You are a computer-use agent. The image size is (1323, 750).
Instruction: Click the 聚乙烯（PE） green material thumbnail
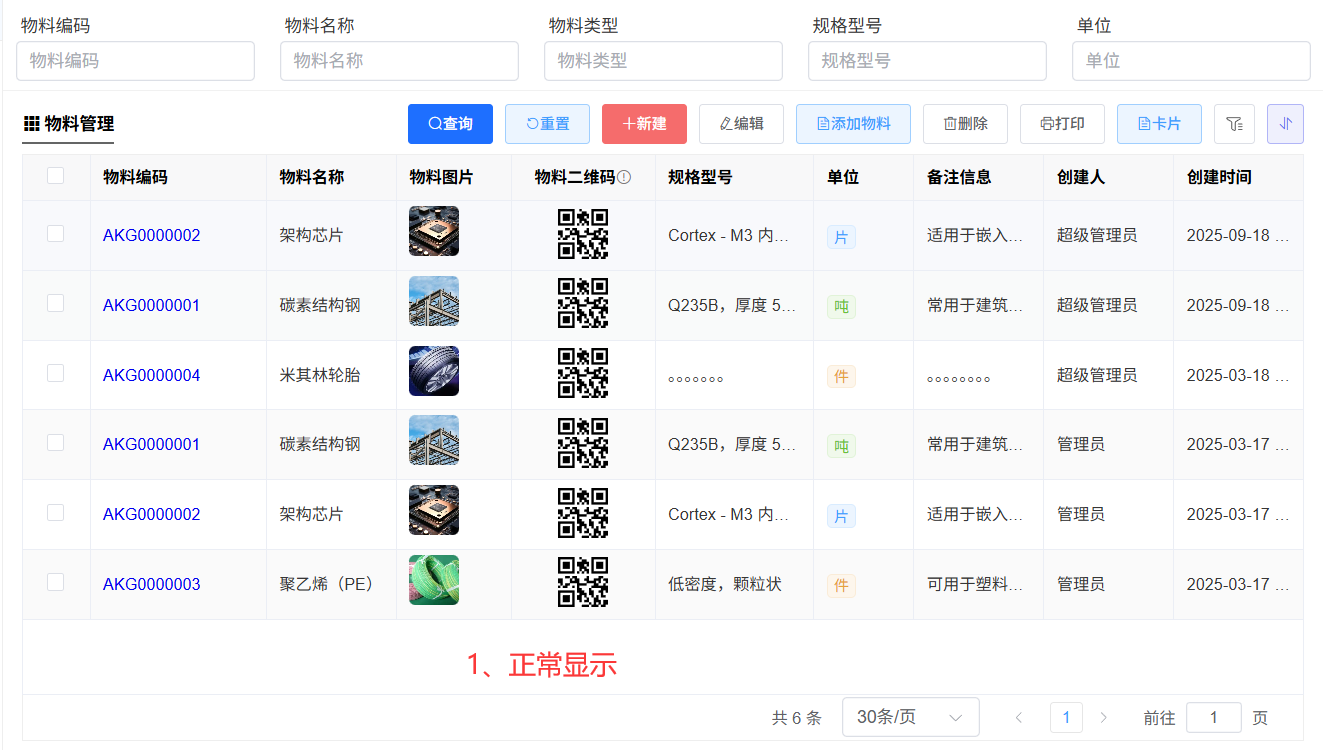pos(434,580)
